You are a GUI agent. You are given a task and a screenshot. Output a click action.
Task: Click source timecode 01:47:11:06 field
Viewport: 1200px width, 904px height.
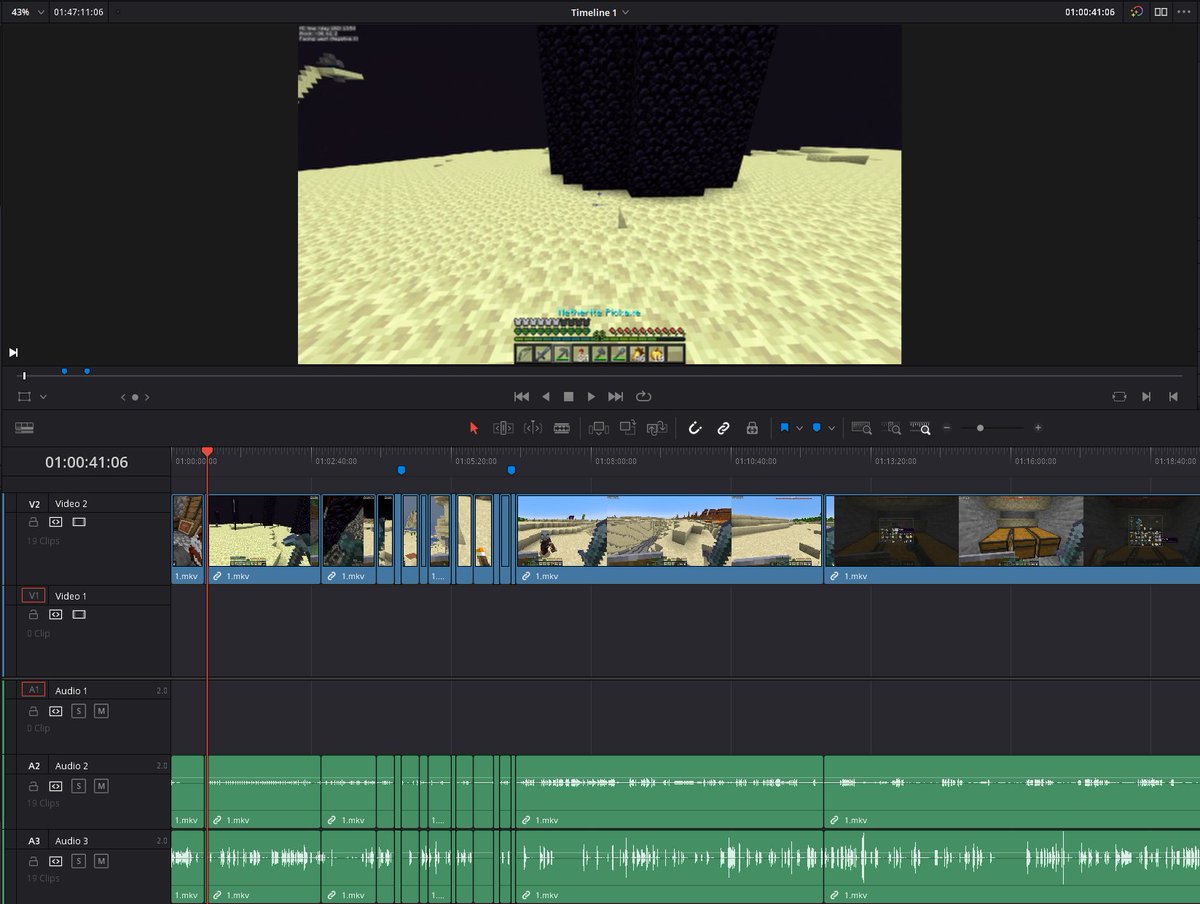(79, 12)
